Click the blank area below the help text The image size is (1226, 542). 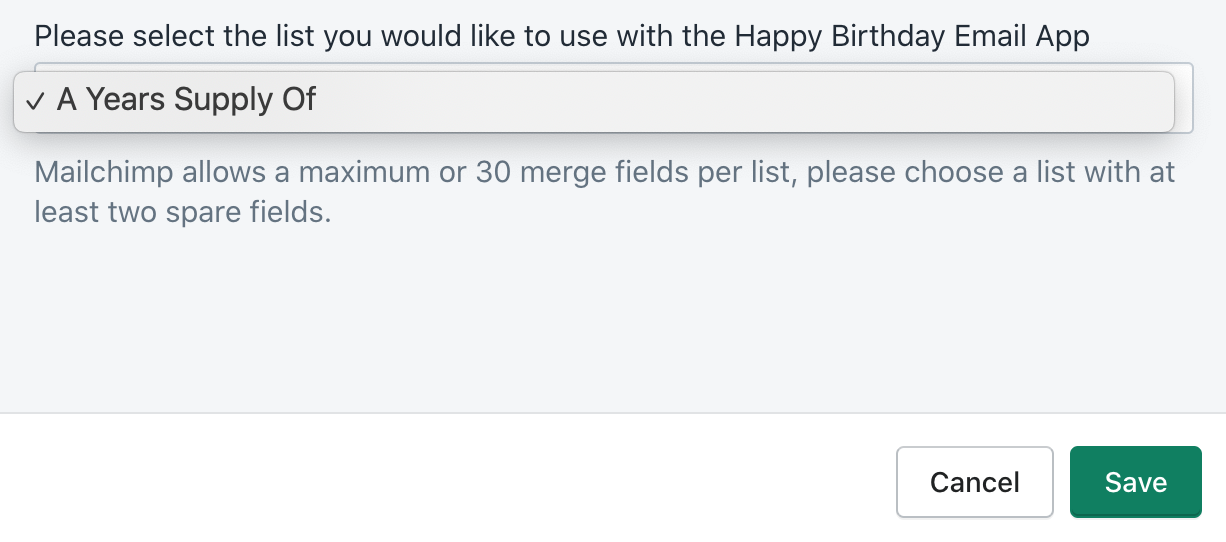coord(600,320)
